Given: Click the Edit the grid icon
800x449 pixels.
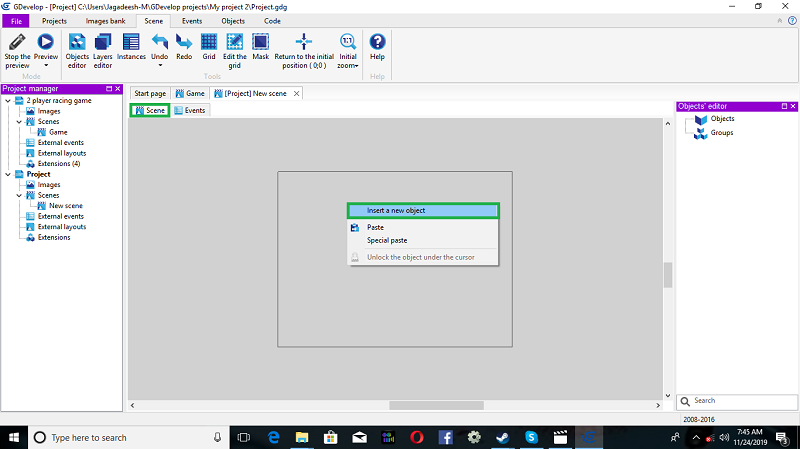Looking at the screenshot, I should pos(235,42).
